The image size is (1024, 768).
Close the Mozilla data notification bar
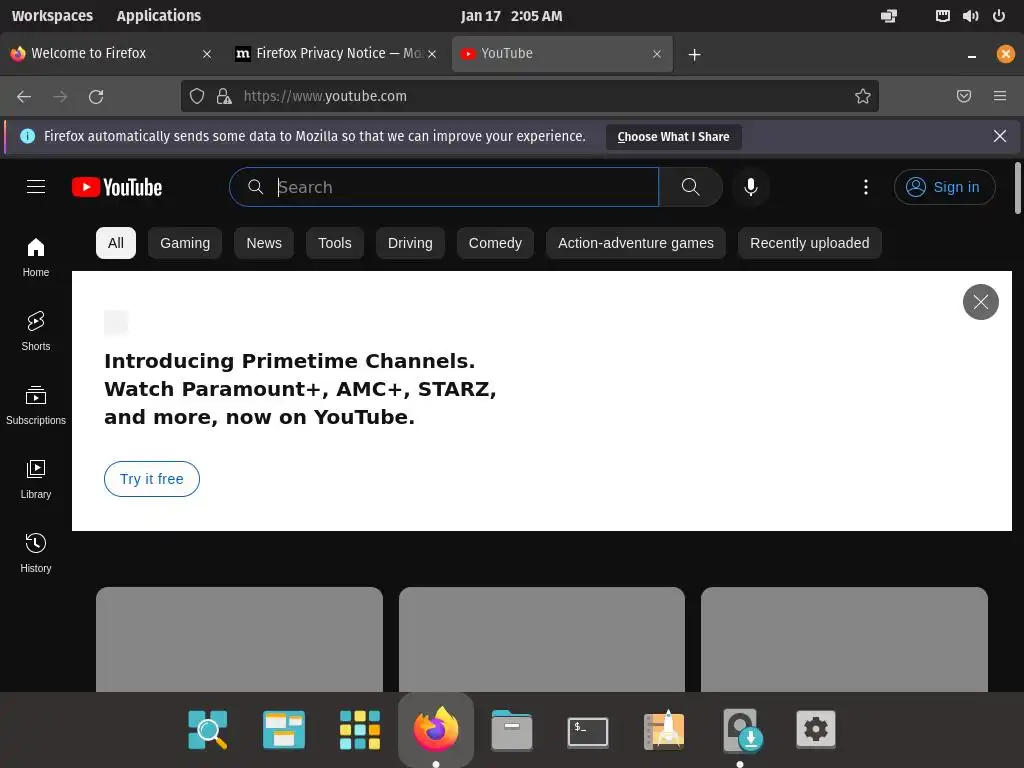click(x=999, y=136)
